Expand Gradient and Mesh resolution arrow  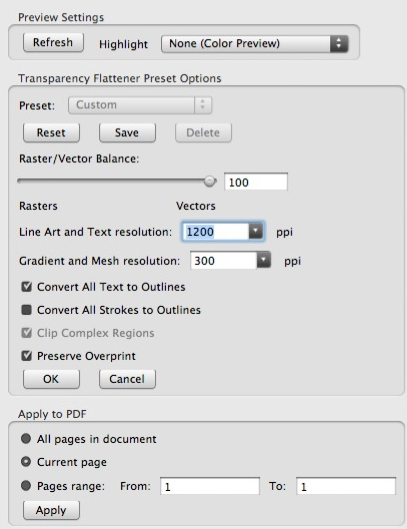[264, 260]
